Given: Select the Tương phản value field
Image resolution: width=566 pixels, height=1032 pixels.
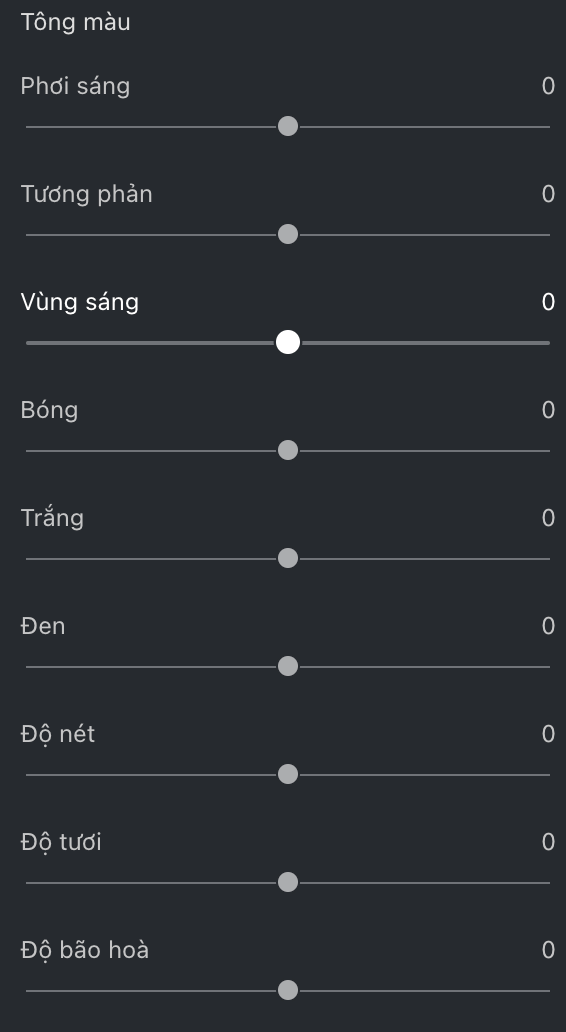Looking at the screenshot, I should point(548,194).
